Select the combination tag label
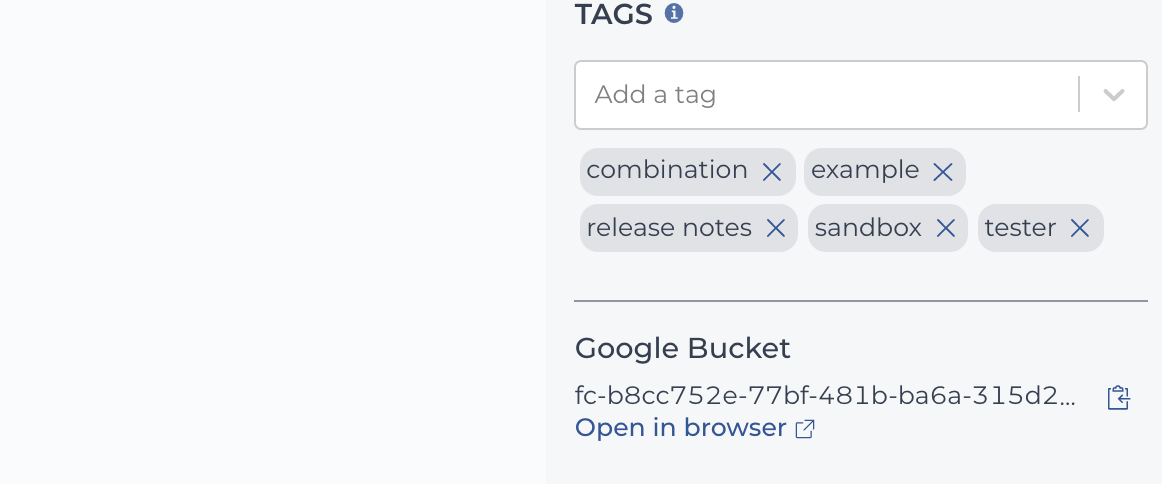Image resolution: width=1162 pixels, height=484 pixels. [x=667, y=170]
